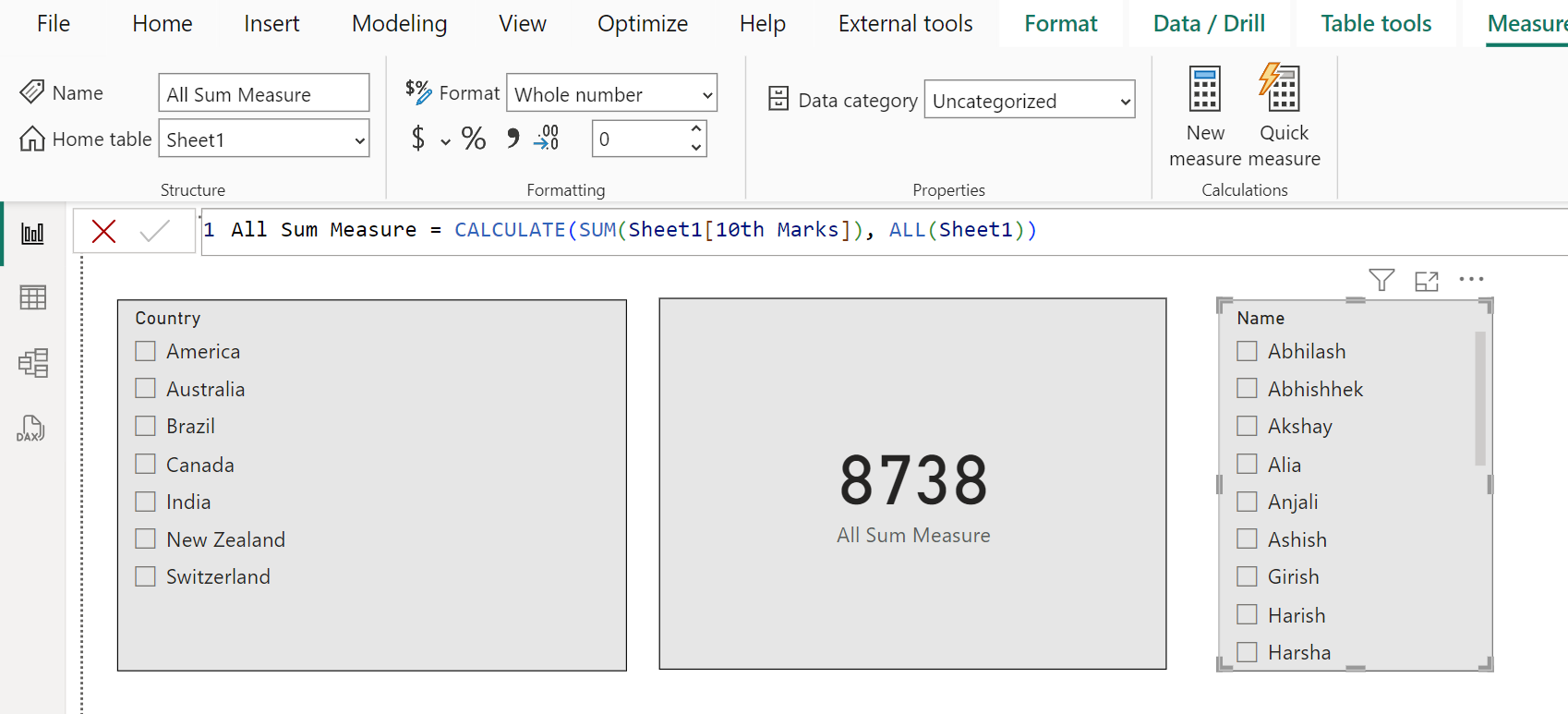Switch to Table view in sidebar
The image size is (1568, 714).
[x=32, y=297]
